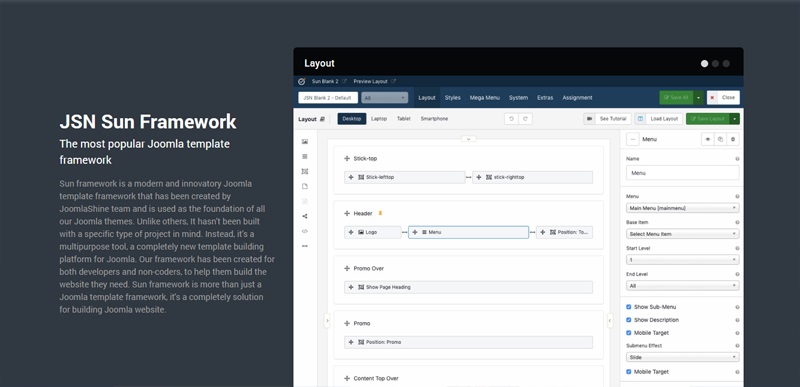The height and width of the screenshot is (387, 800).
Task: Open the System tab
Action: click(518, 97)
